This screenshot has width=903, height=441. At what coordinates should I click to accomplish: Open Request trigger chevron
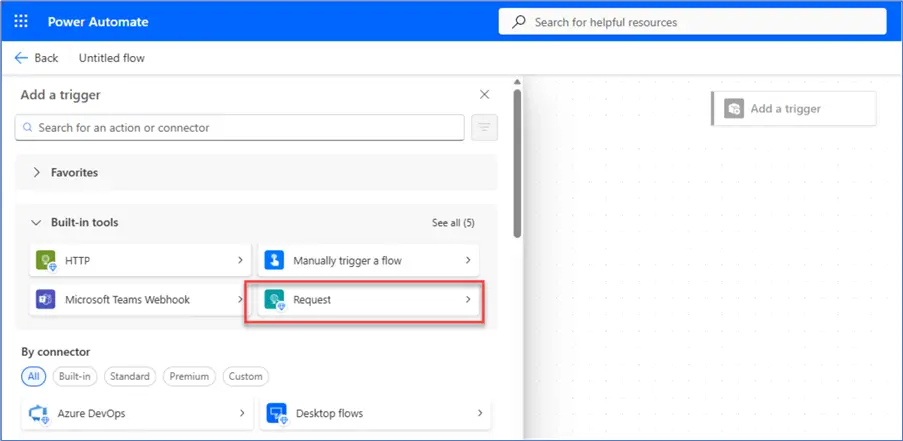[468, 299]
